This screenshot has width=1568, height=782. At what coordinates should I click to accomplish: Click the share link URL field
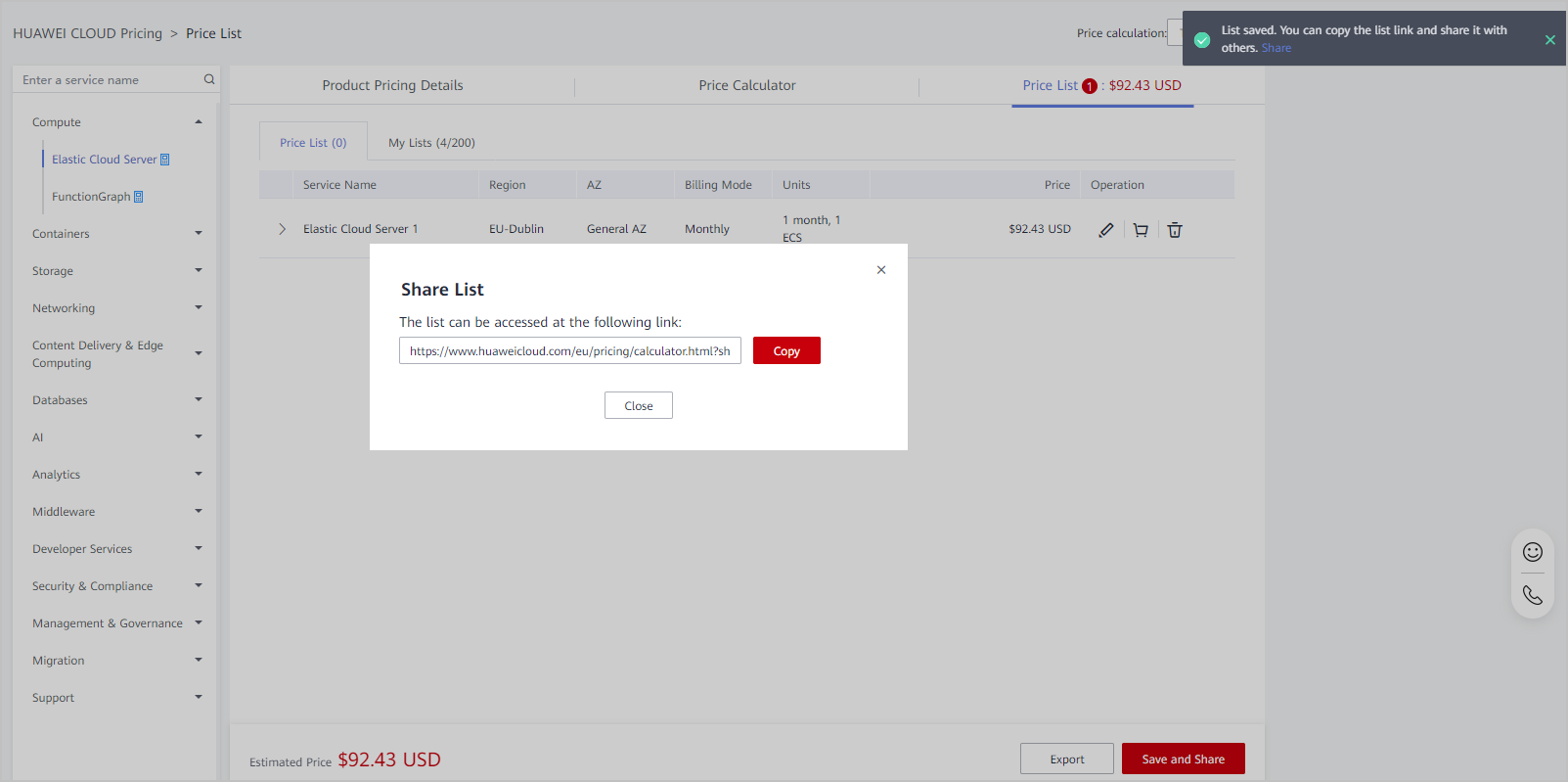coord(570,350)
